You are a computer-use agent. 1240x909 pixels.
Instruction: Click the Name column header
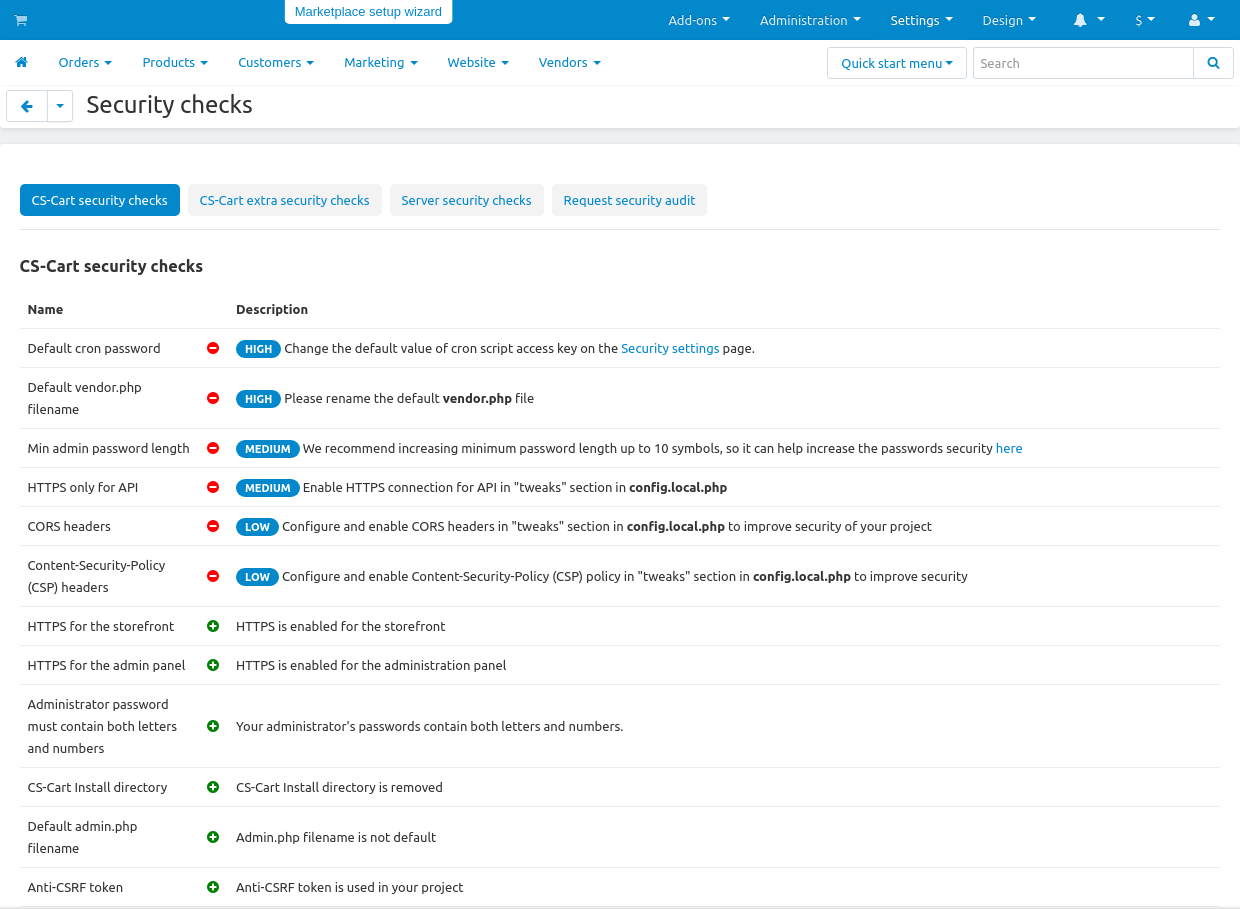point(45,309)
